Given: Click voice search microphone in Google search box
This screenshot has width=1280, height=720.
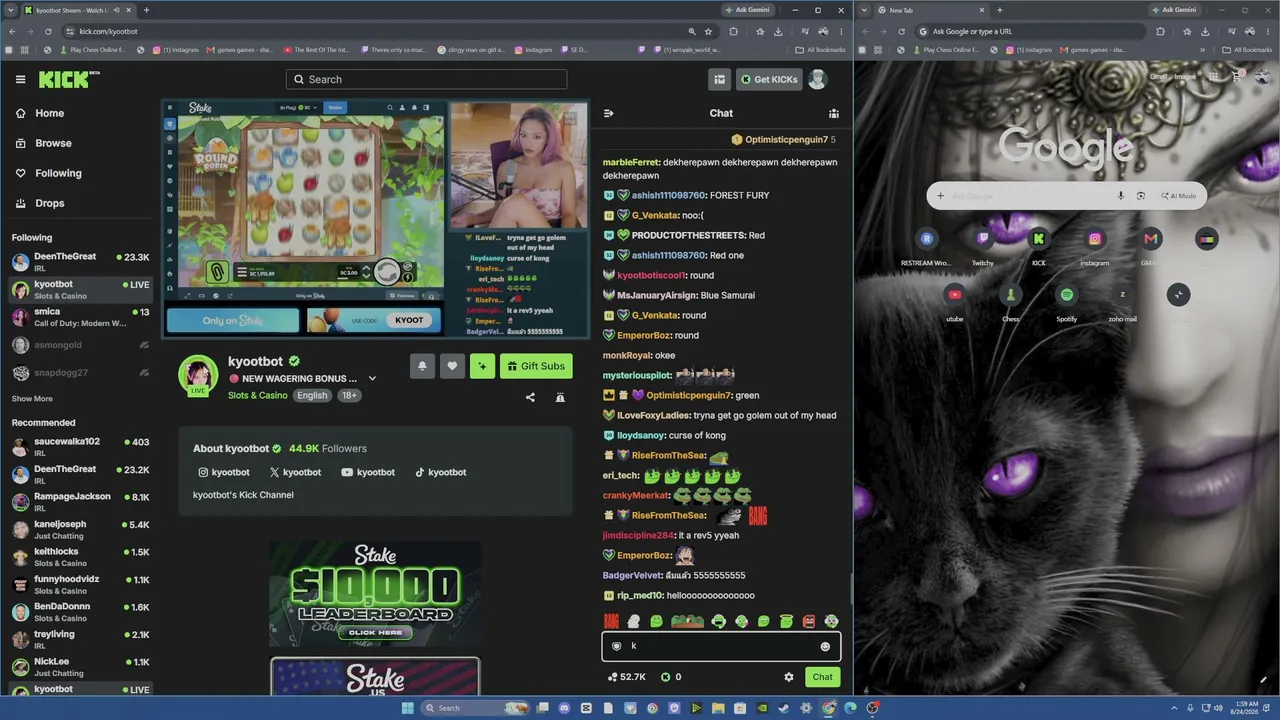Looking at the screenshot, I should click(1121, 196).
